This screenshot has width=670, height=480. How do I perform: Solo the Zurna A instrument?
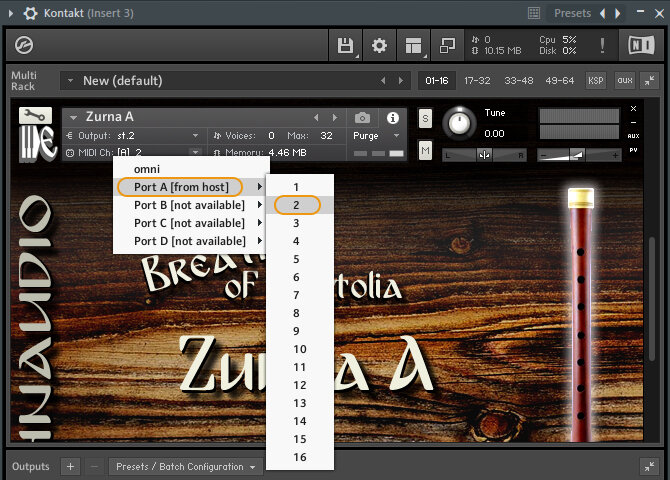(425, 118)
